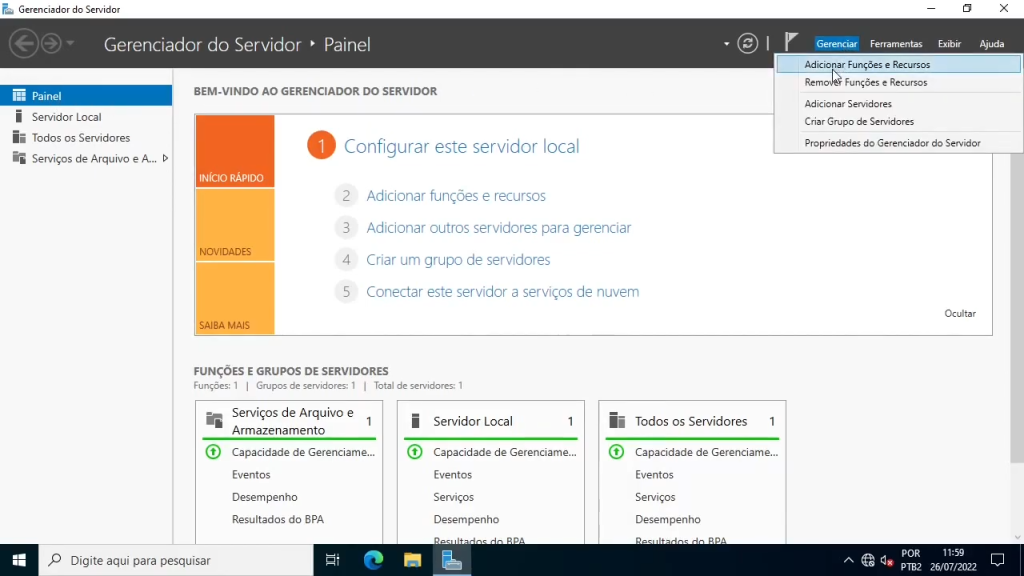1024x576 pixels.
Task: Choose Criar Grupo de Servidores entry
Action: [899, 121]
